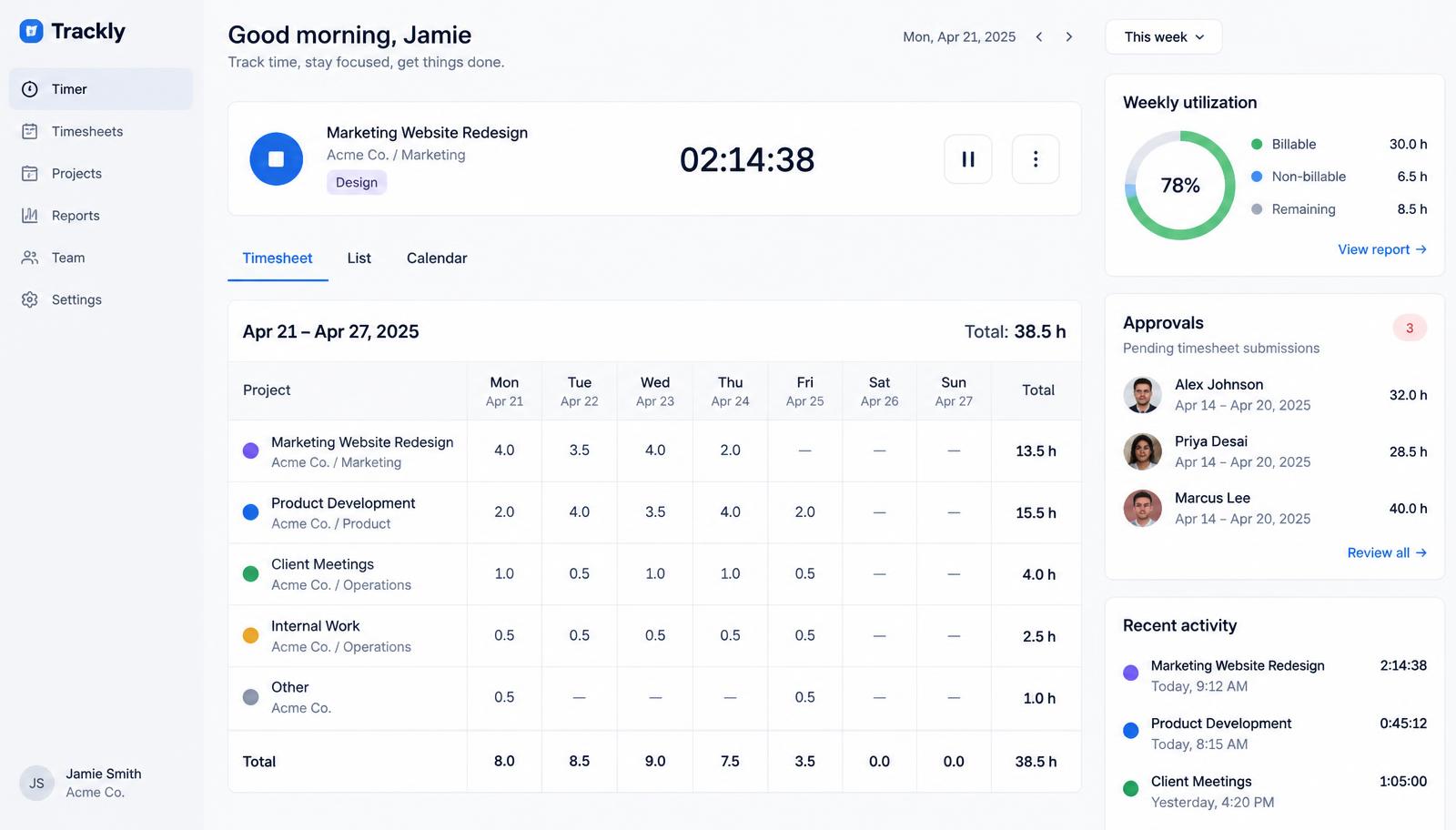
Task: Open Reports in the sidebar
Action: click(x=101, y=216)
